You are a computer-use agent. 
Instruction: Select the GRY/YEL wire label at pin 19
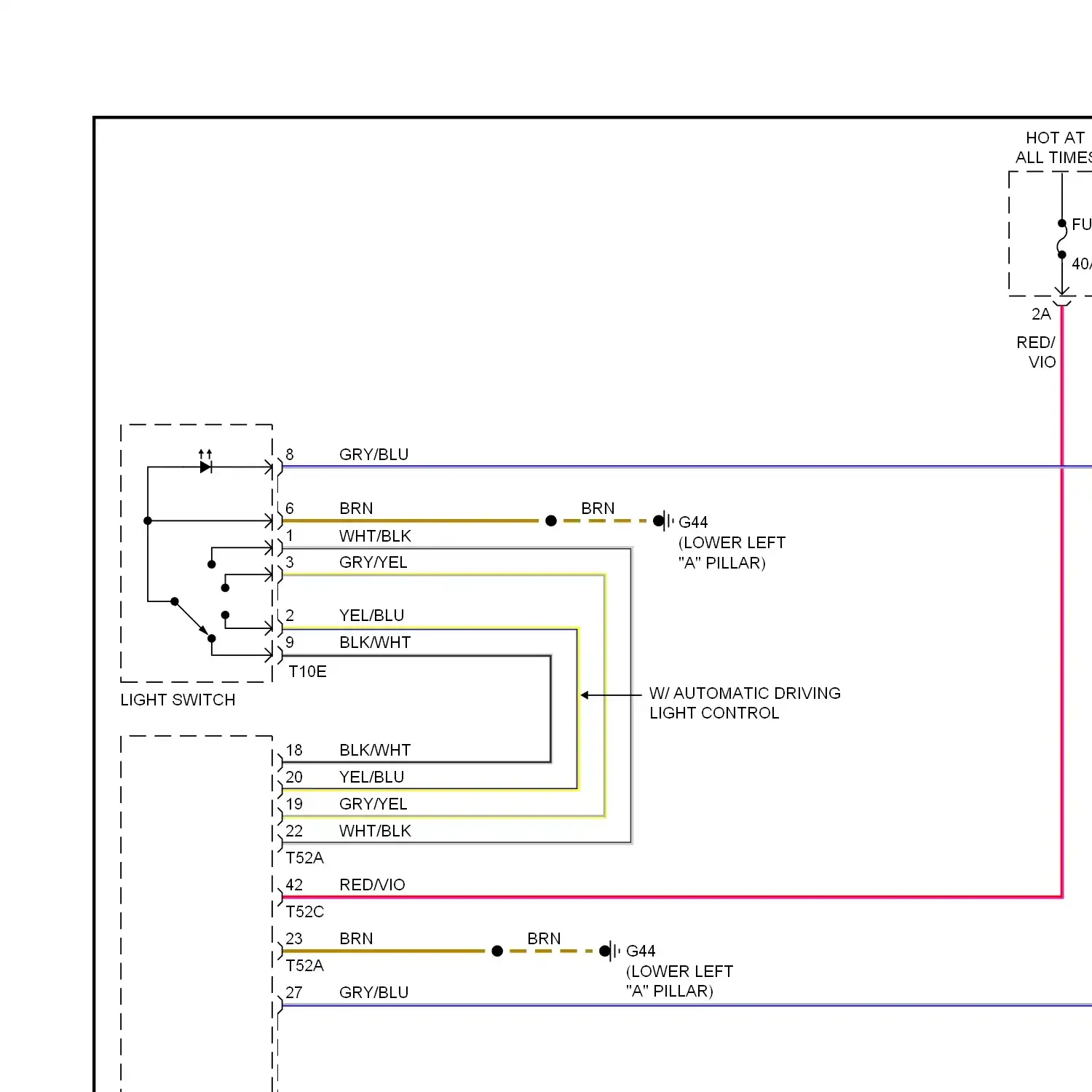[373, 804]
